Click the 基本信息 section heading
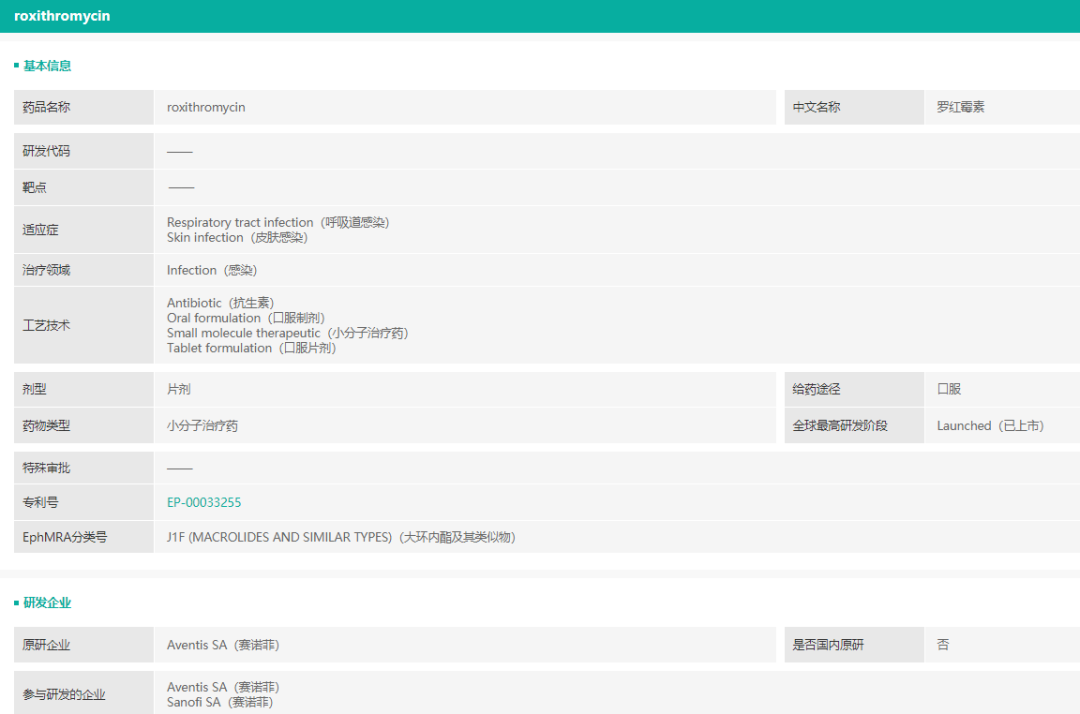 (x=47, y=66)
